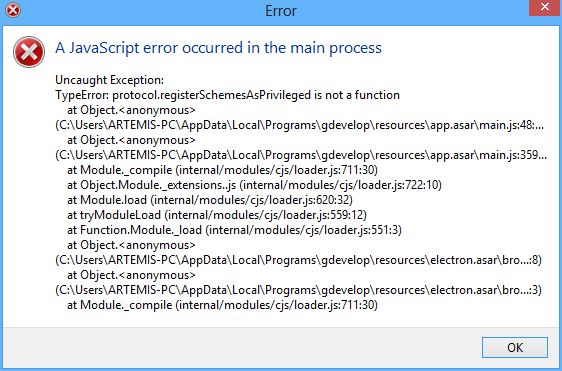The height and width of the screenshot is (371, 562).
Task: Click the Module.load loader.js:620:32 line
Action: [x=210, y=200]
